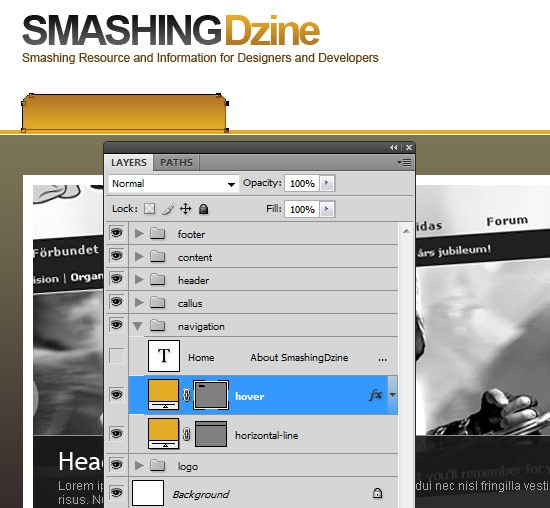Click the logo group folder icon
Screen dimensions: 550x508
coord(157,466)
